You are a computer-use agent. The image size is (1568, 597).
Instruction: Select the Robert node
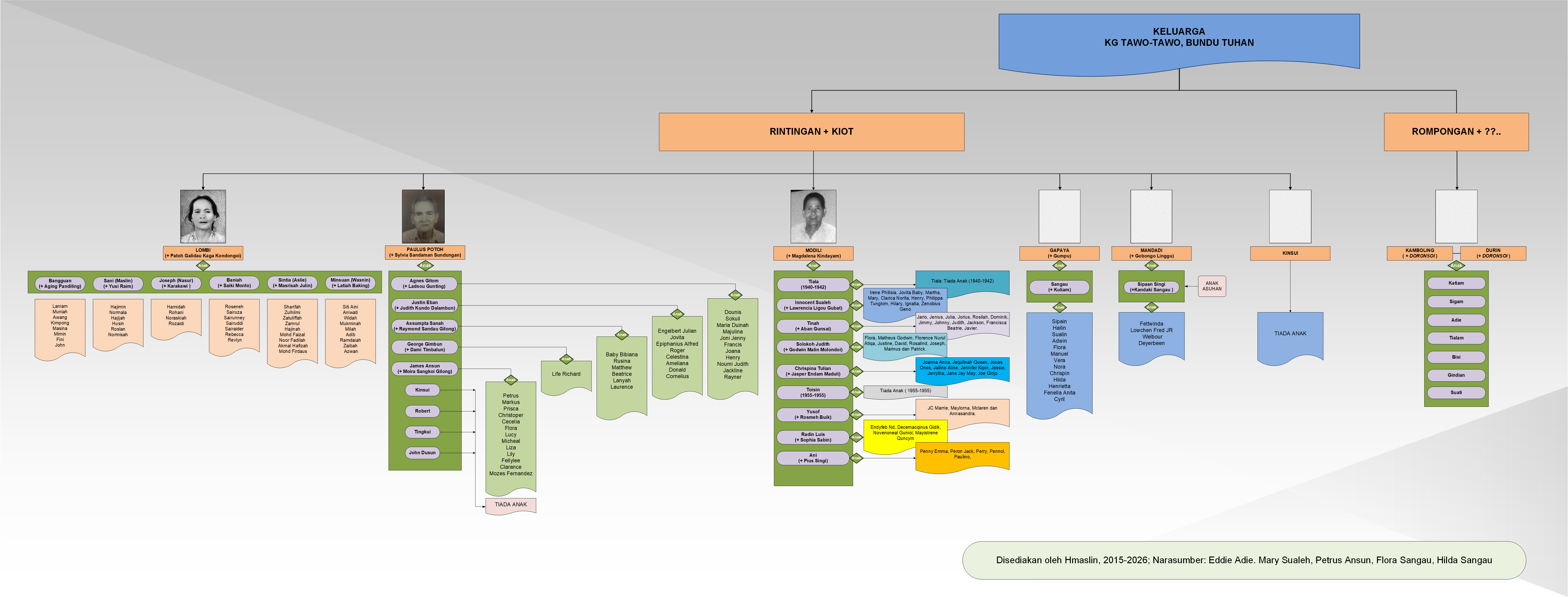pyautogui.click(x=423, y=411)
